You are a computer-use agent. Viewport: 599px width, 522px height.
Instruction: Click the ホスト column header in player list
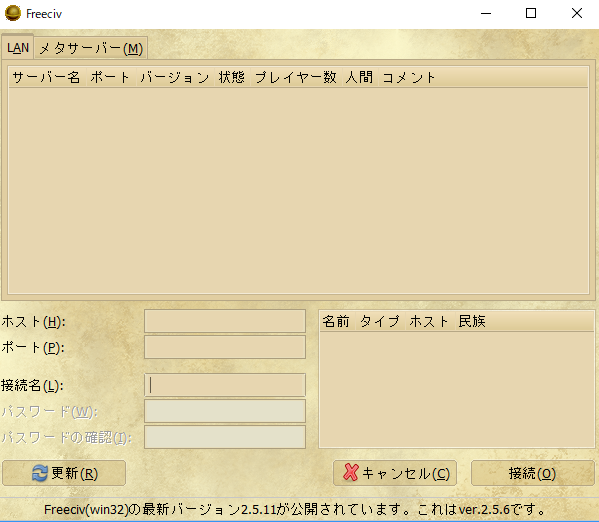pos(429,321)
